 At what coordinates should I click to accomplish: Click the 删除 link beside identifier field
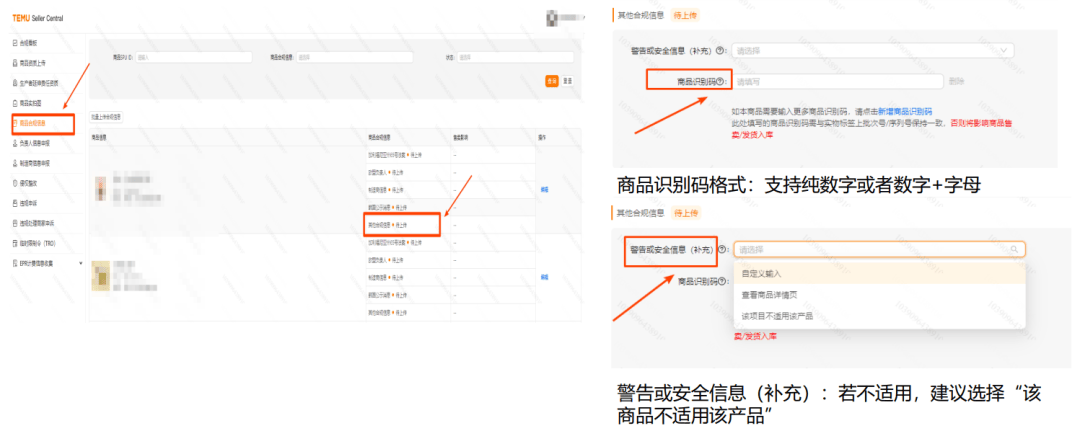tap(957, 81)
